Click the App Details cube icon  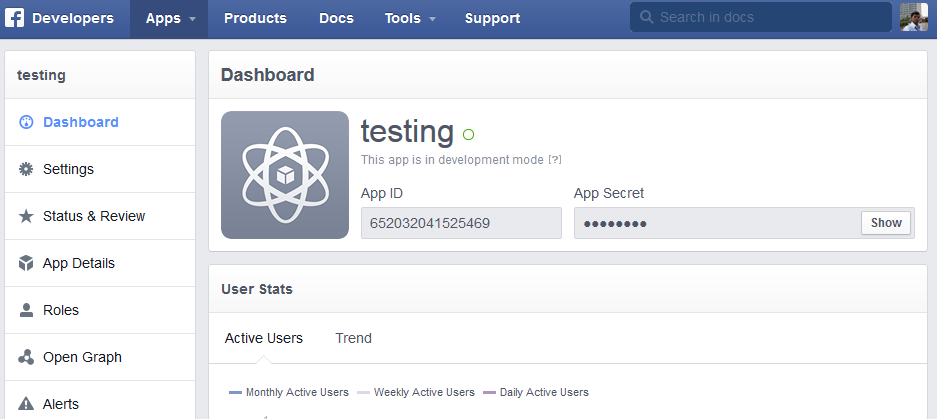[26, 263]
